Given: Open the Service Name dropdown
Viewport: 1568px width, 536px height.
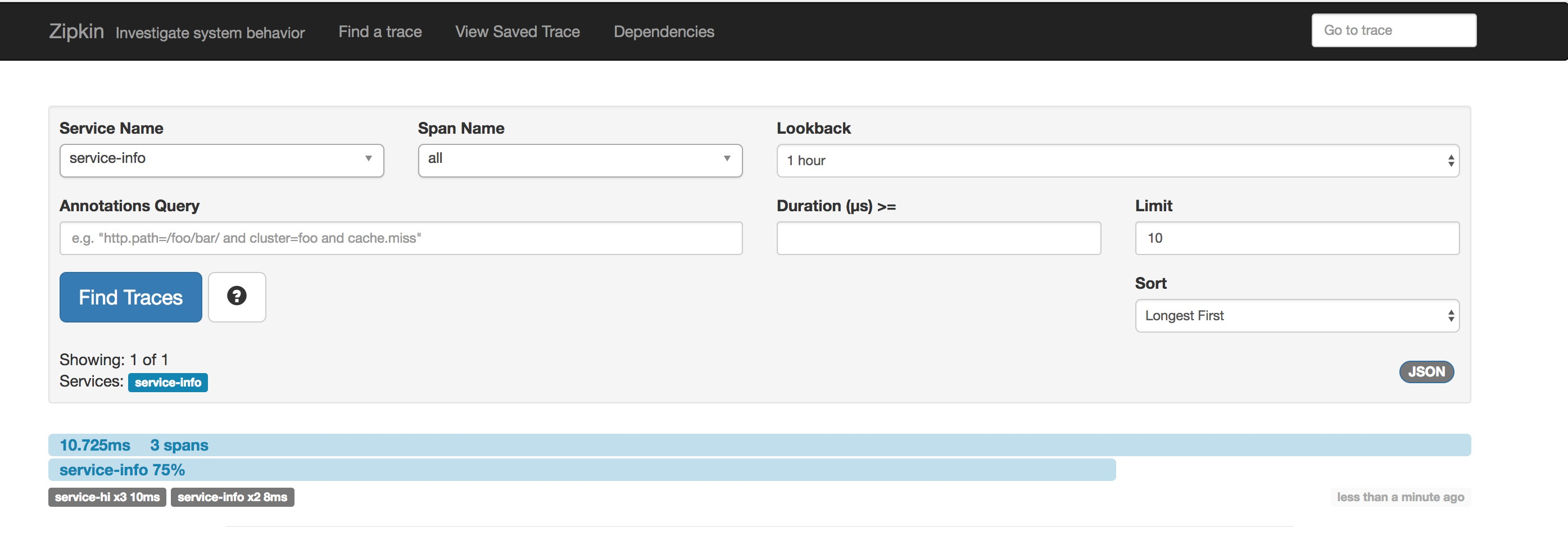Looking at the screenshot, I should pyautogui.click(x=221, y=160).
